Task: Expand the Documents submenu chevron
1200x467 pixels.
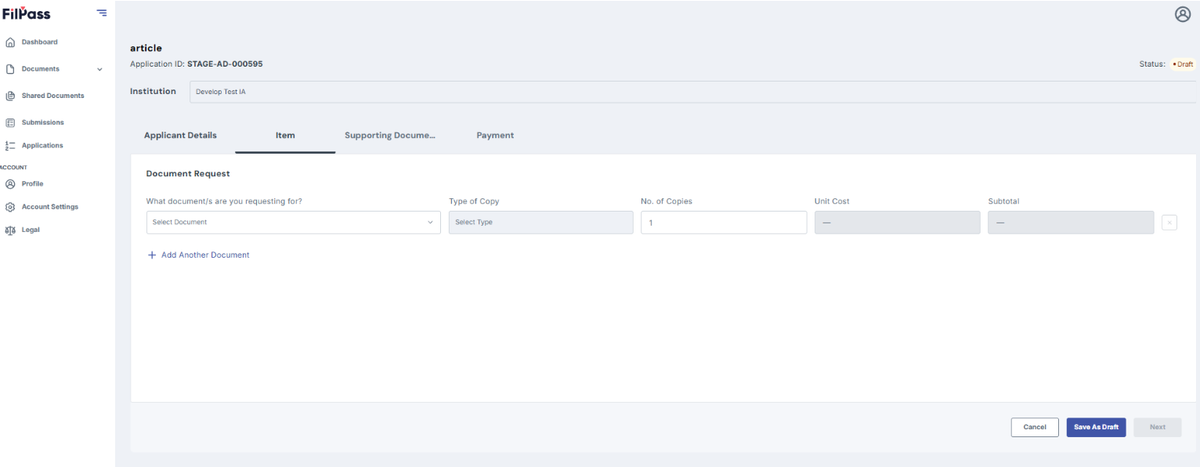Action: coord(99,70)
